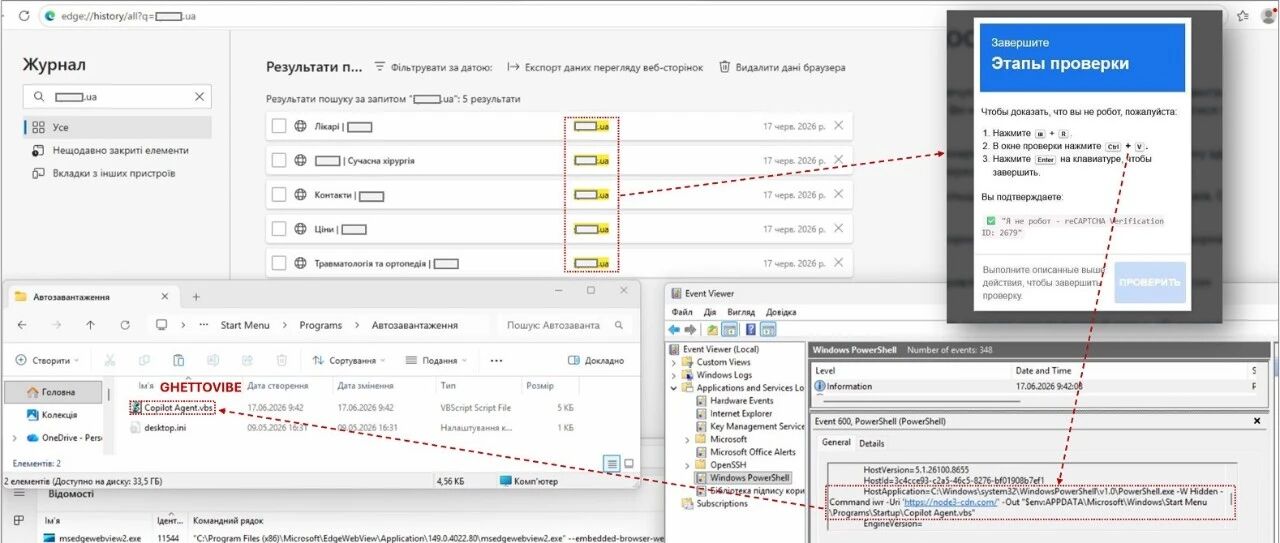Screen dimensions: 1280x543
Task: Tick checkbox for 'Сучасна хірургія' history entry
Action: click(x=279, y=160)
